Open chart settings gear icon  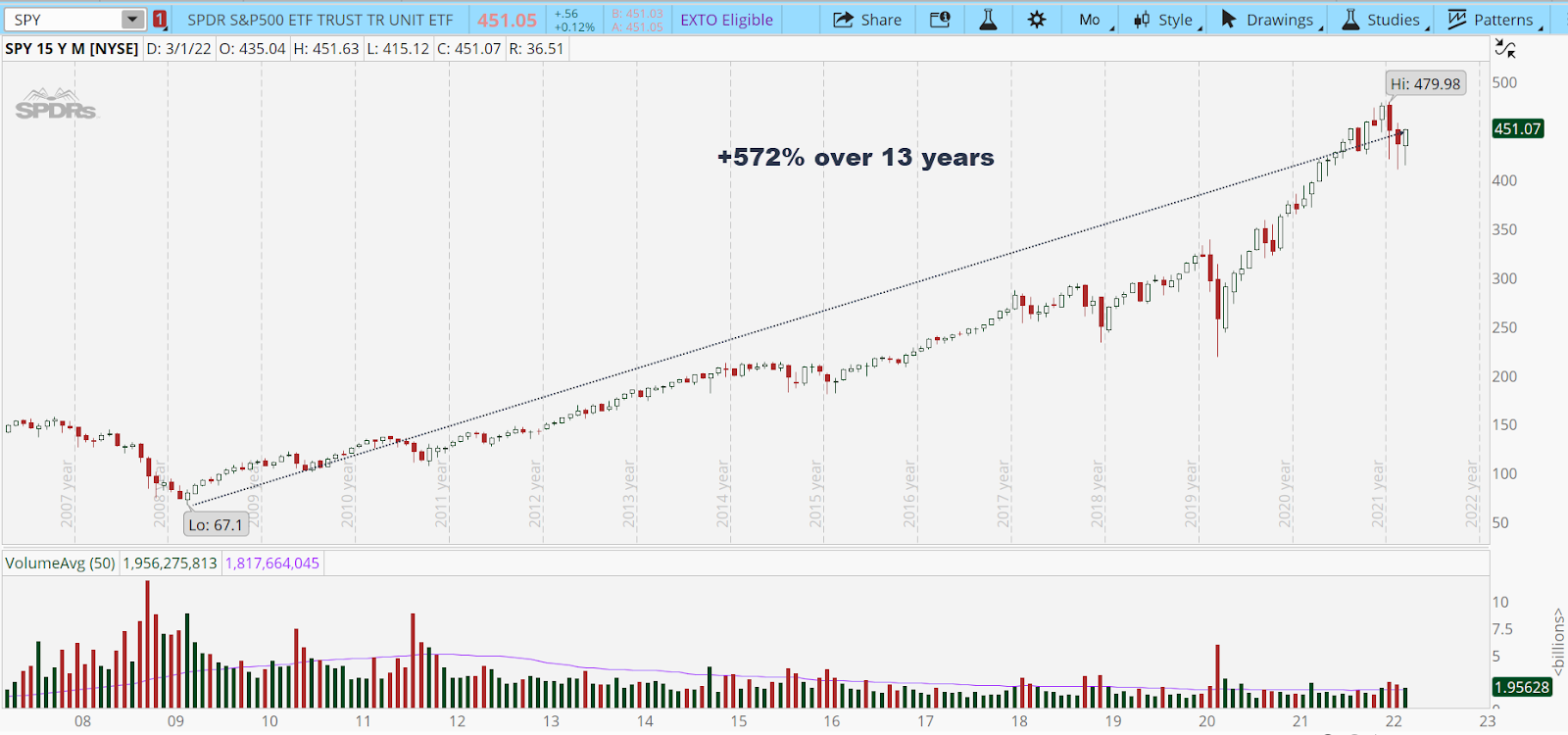pyautogui.click(x=1037, y=20)
